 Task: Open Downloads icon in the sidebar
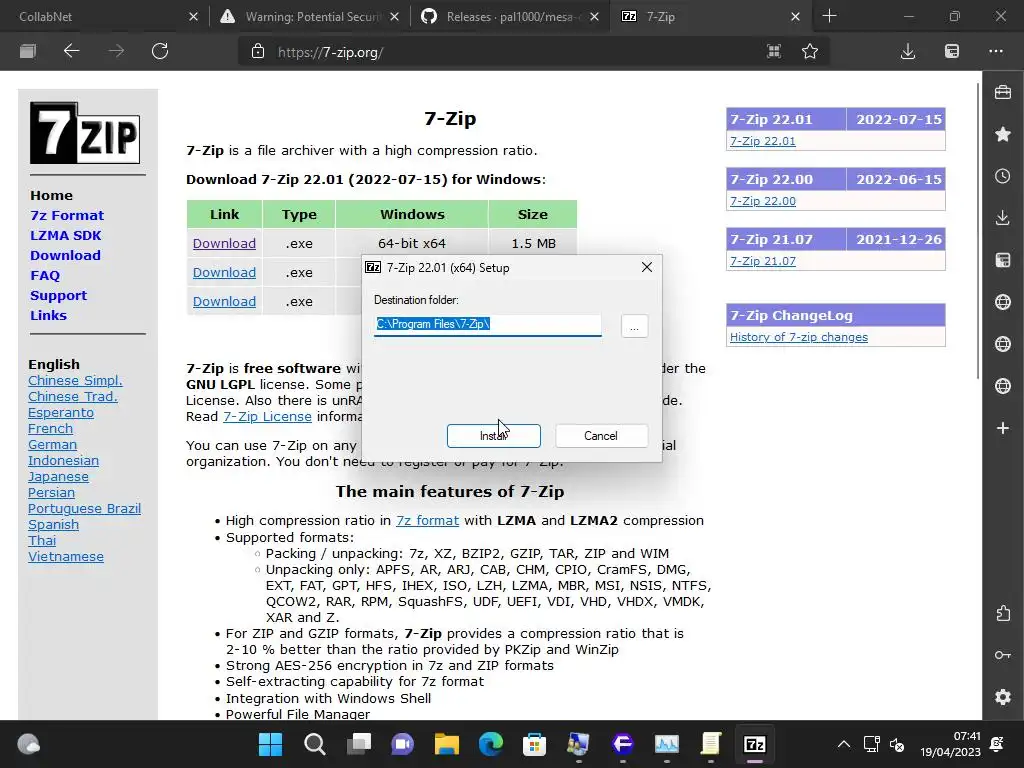pyautogui.click(x=1003, y=218)
